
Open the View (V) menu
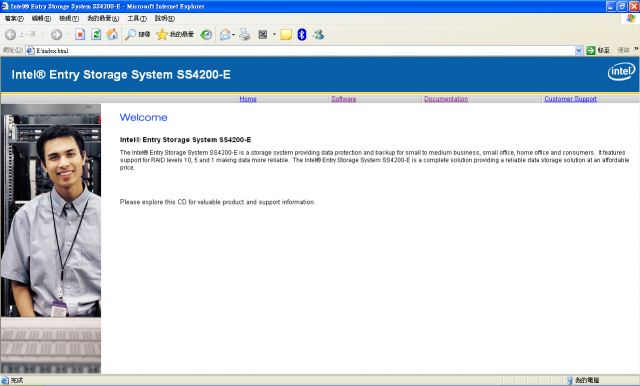pos(69,18)
